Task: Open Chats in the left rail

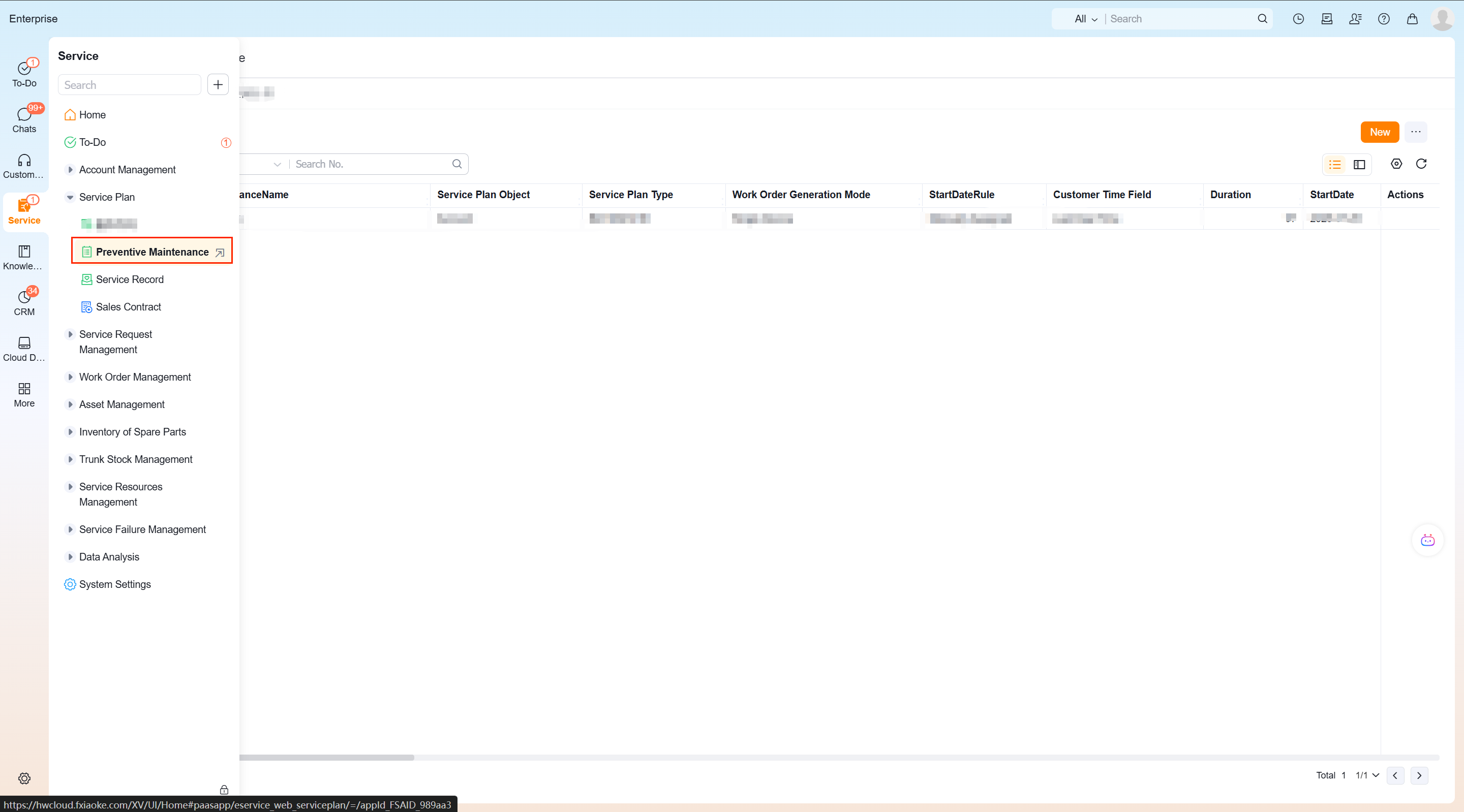Action: pyautogui.click(x=24, y=120)
